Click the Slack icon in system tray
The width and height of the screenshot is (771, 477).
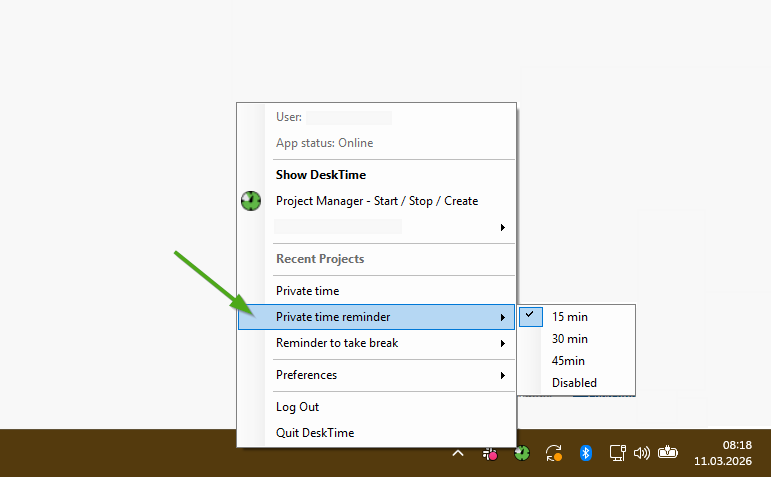pos(490,453)
